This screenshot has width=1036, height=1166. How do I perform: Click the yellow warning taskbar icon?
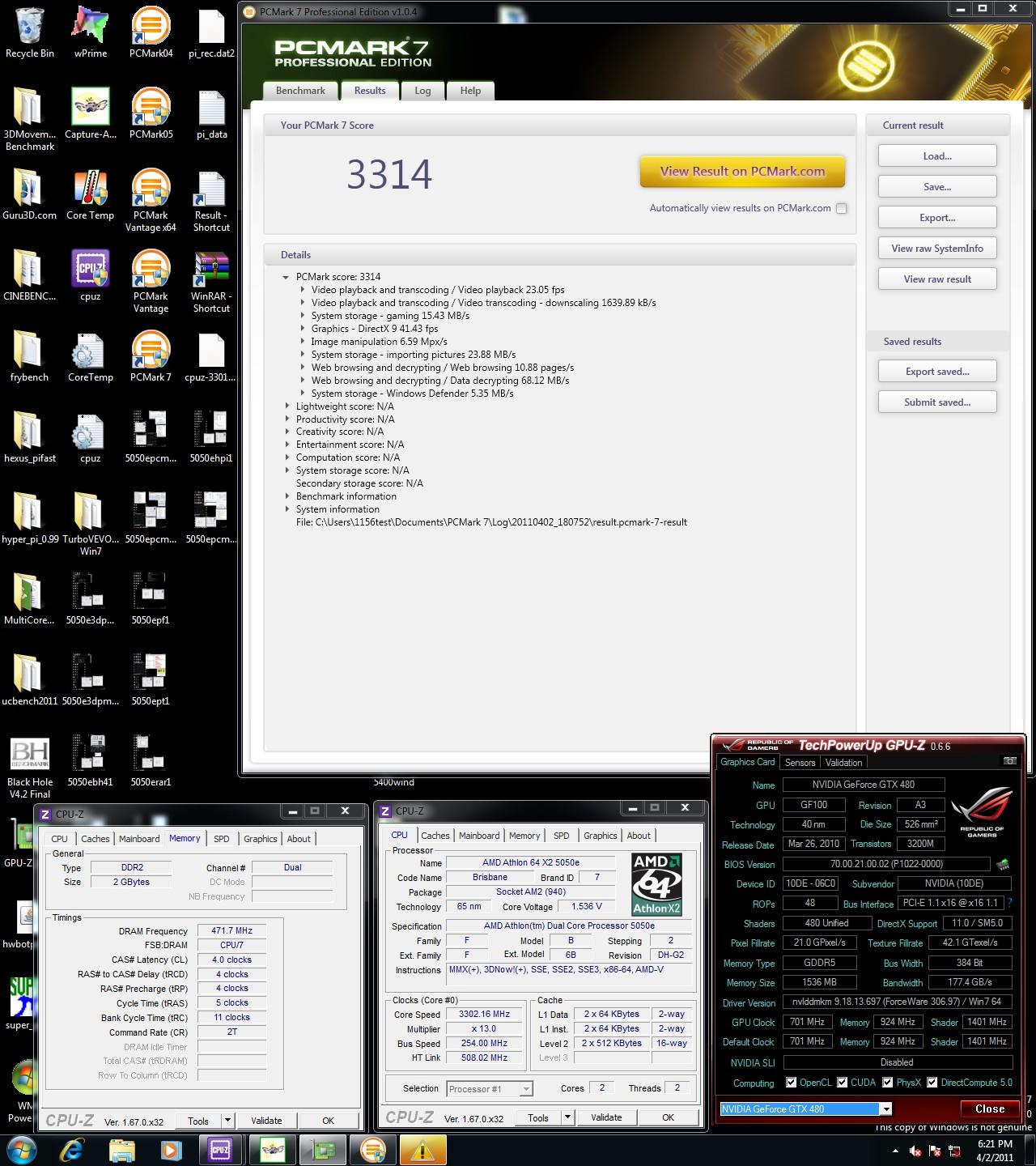tap(422, 1149)
